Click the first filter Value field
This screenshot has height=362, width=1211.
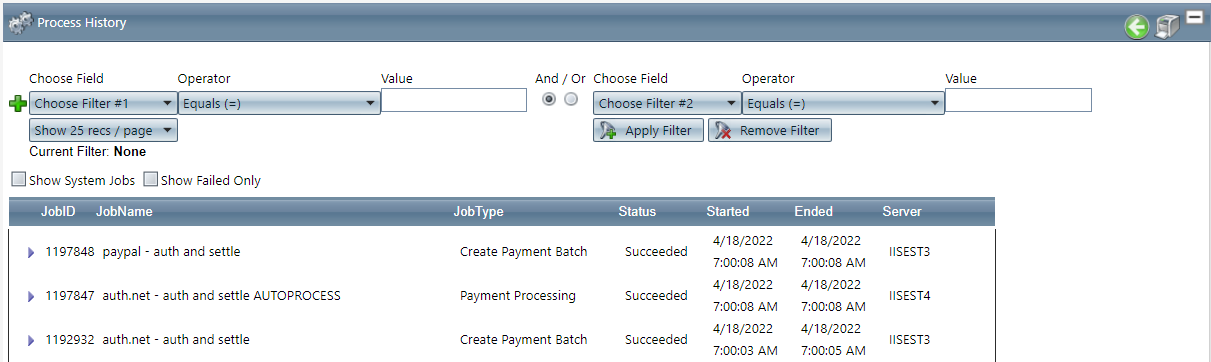tap(454, 100)
